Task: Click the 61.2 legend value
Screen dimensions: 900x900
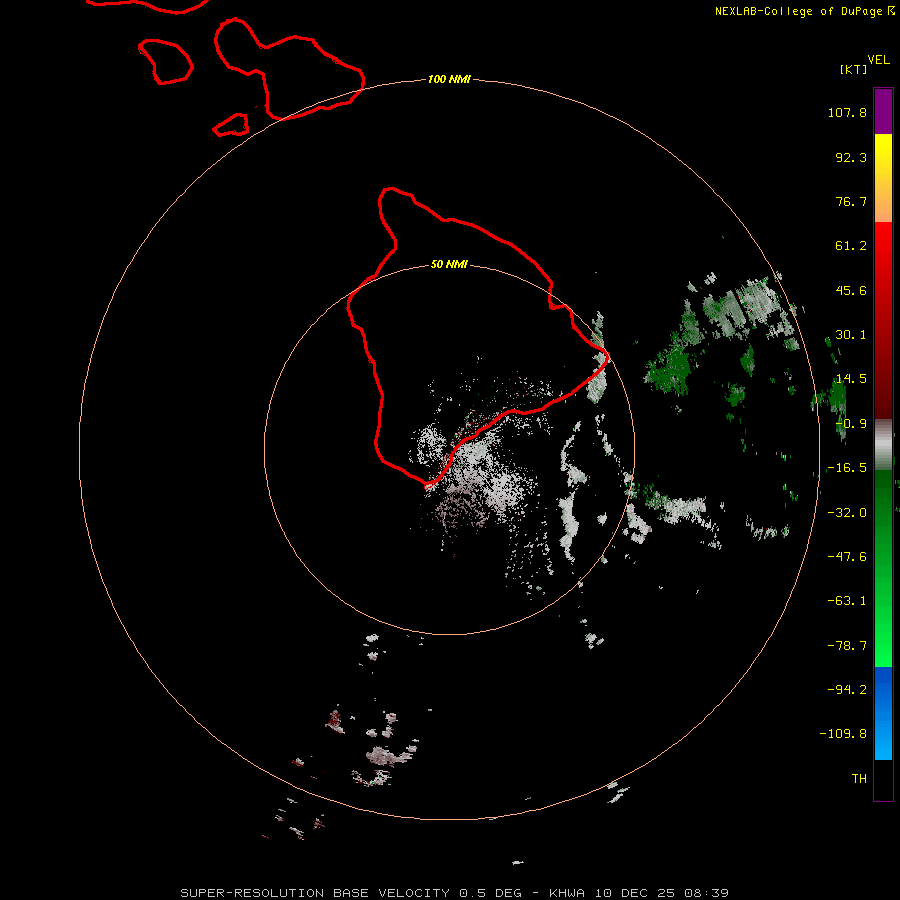Action: point(851,246)
